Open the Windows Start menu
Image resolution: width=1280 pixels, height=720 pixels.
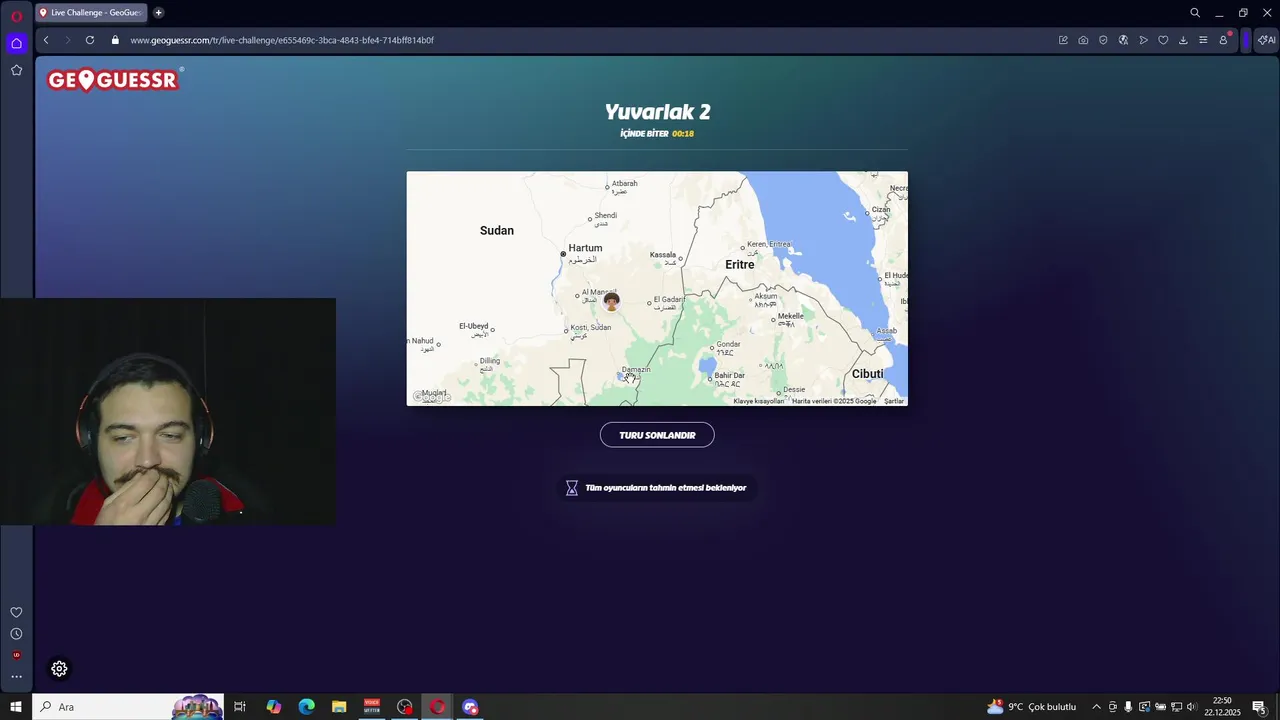pos(16,707)
